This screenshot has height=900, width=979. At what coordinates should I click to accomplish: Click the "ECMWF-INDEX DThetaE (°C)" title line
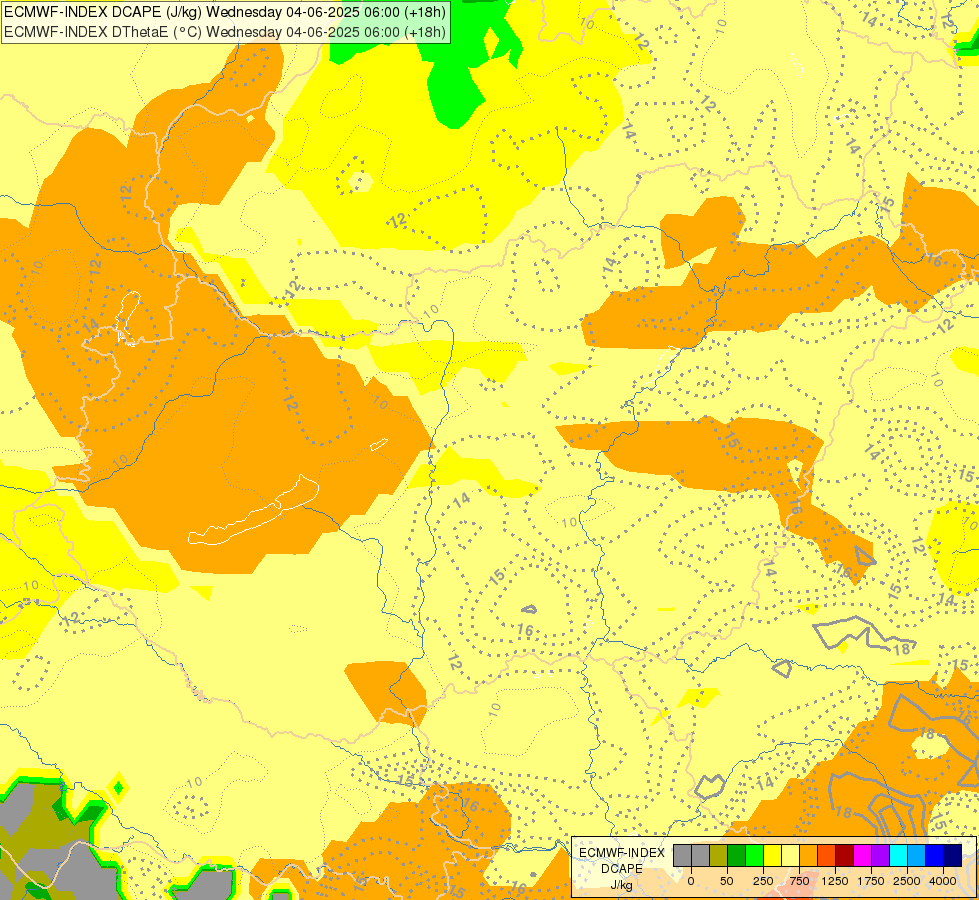[225, 31]
